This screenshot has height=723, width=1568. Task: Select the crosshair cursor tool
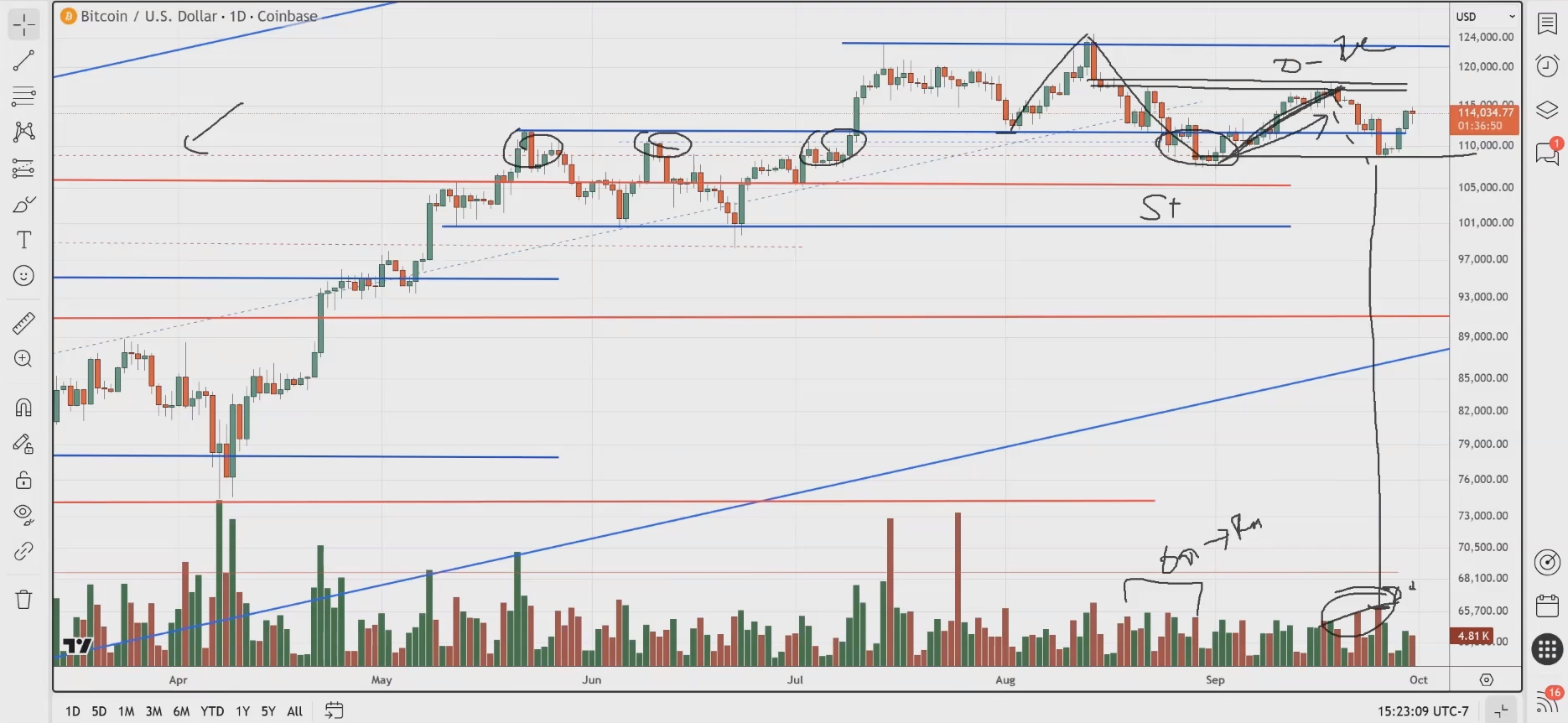tap(23, 25)
